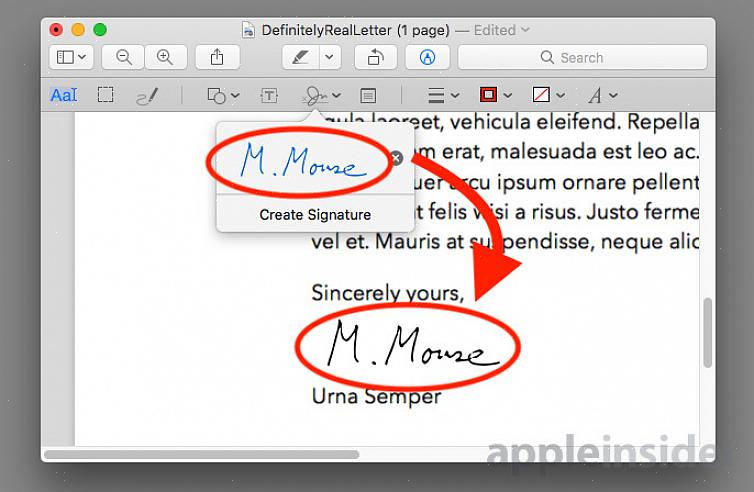This screenshot has width=754, height=492.
Task: Open the Fill Color swatch menu
Action: (548, 95)
